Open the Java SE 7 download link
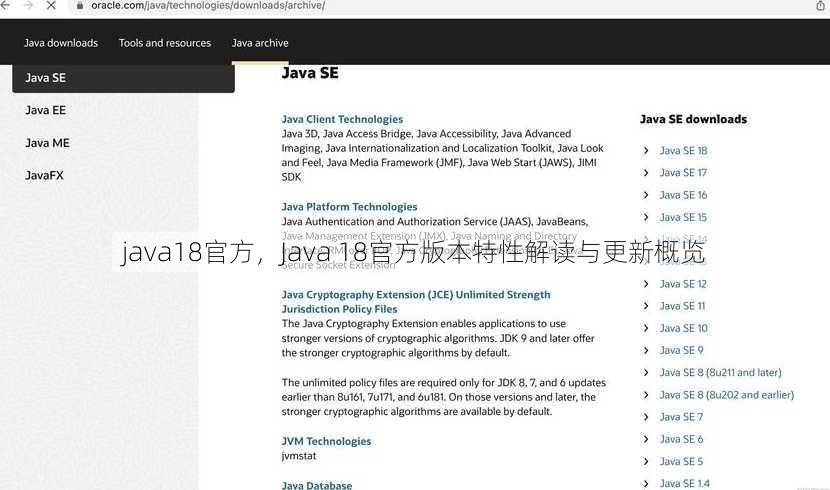This screenshot has width=830, height=490. (681, 417)
